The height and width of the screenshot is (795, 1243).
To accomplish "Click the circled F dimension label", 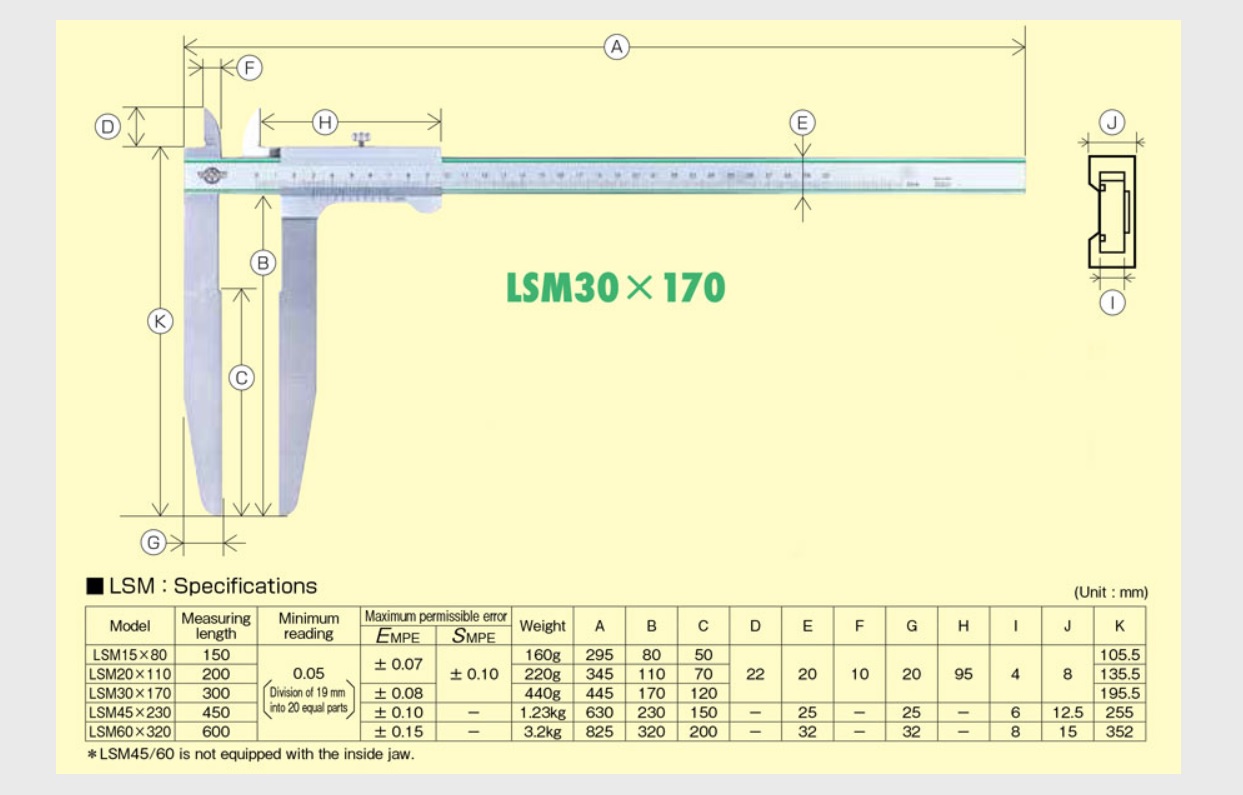I will 249,68.
